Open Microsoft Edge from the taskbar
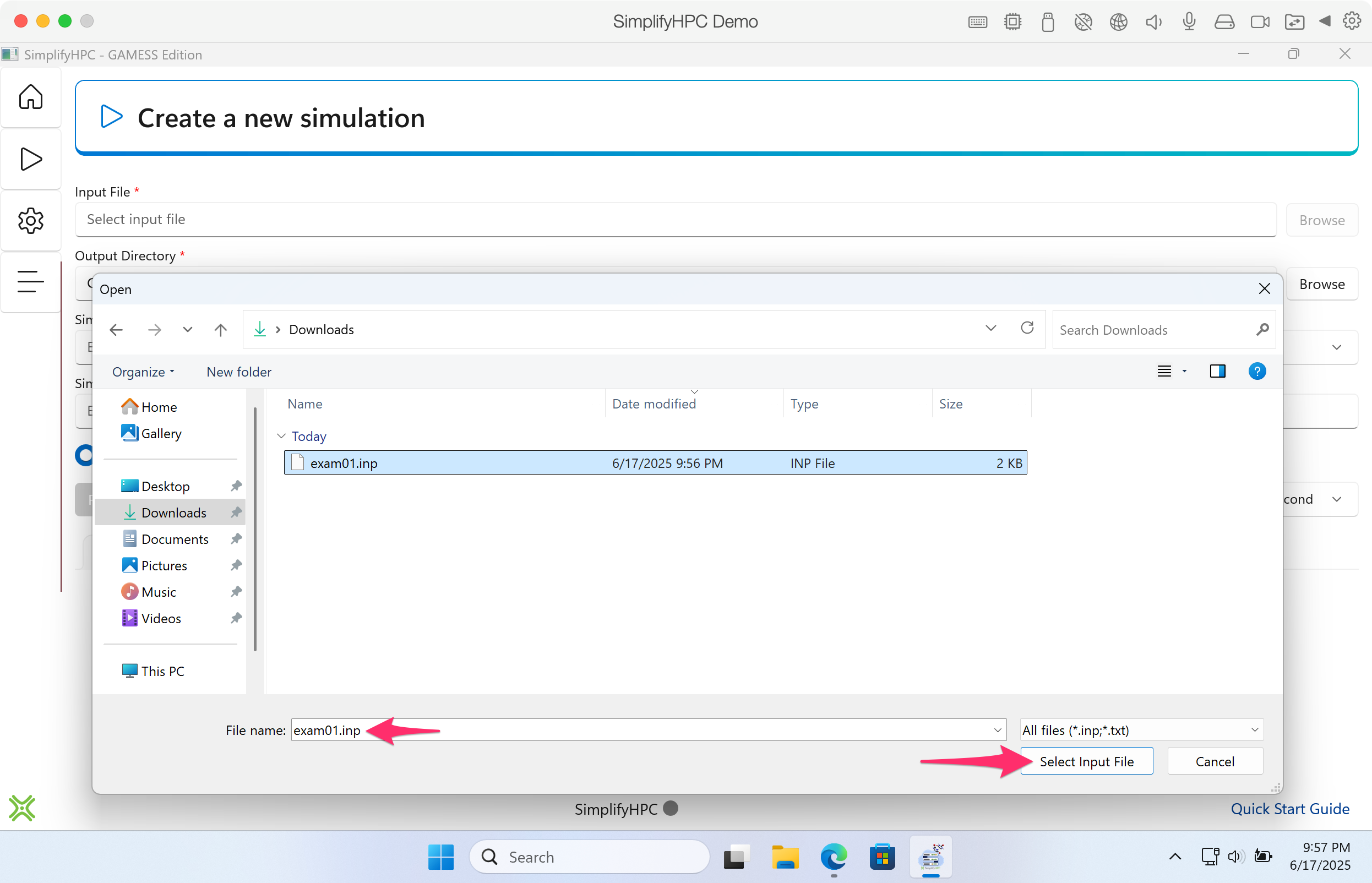Image resolution: width=1372 pixels, height=883 pixels. pos(833,857)
